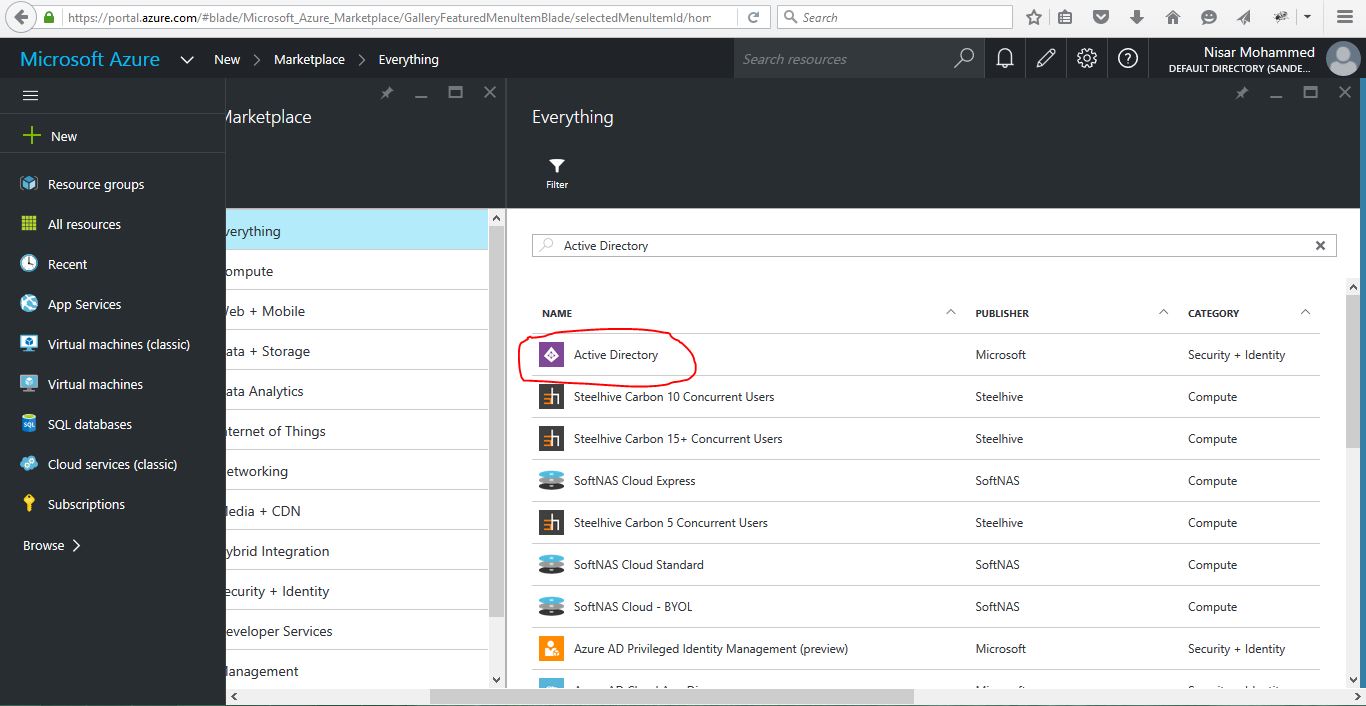Open browser toolbar overflow dropdown arrow
Viewport: 1366px width, 706px height.
(x=1307, y=17)
